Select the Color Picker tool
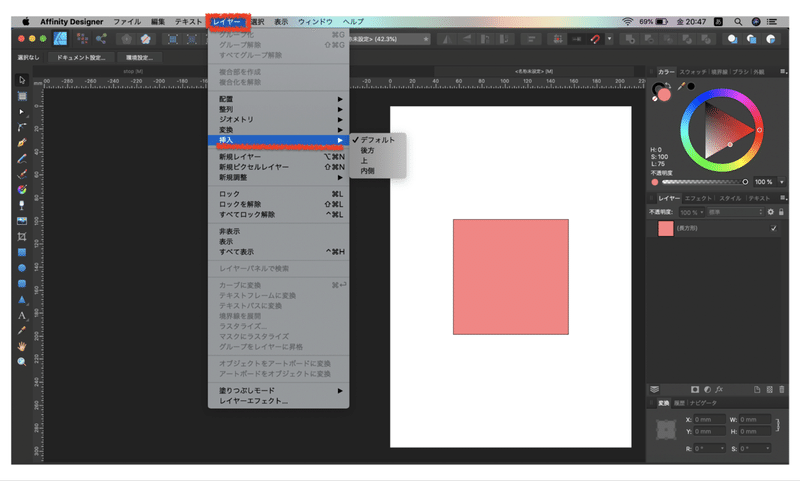The width and height of the screenshot is (800, 481). point(22,331)
